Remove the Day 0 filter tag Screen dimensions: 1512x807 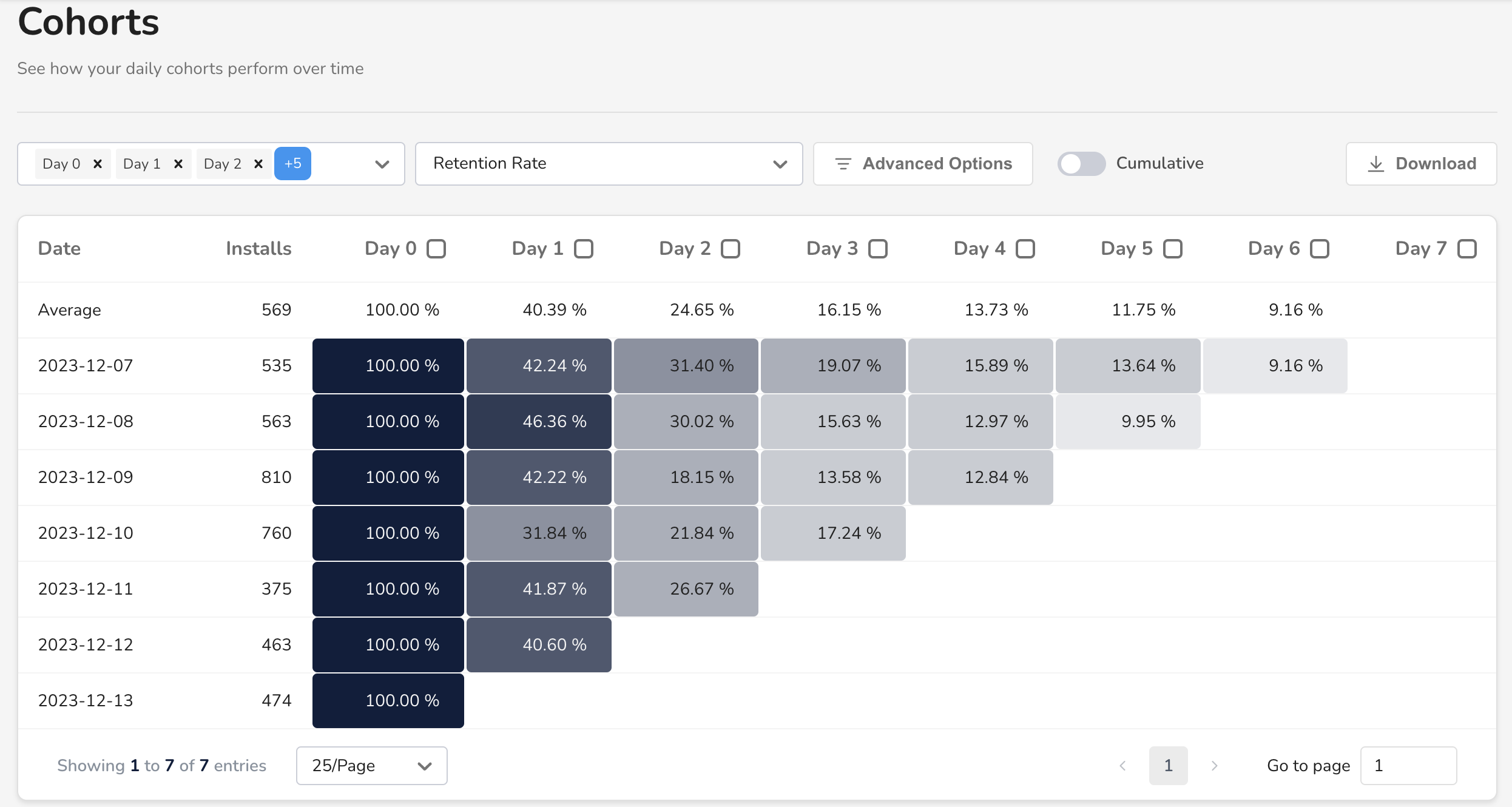(98, 164)
